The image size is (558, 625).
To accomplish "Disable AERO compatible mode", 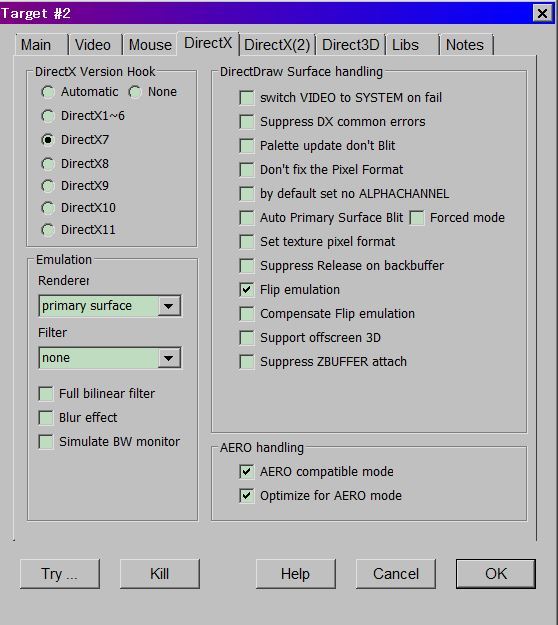I will (x=247, y=472).
